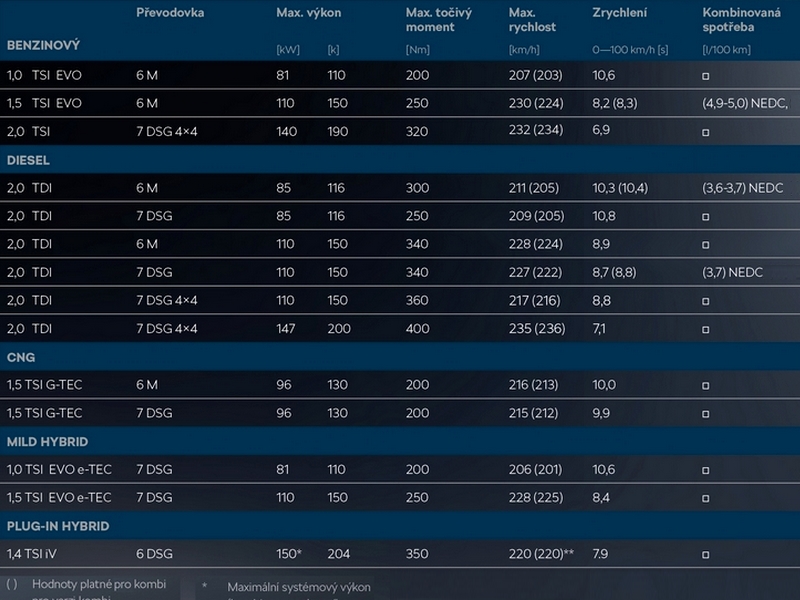This screenshot has width=800, height=600.
Task: Click the 147 kW power value
Action: (x=286, y=329)
